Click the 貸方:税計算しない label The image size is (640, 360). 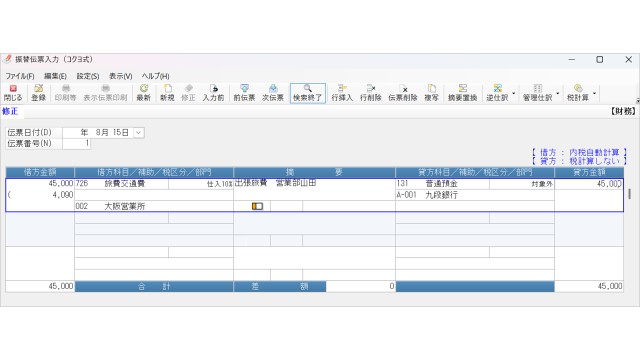point(579,161)
